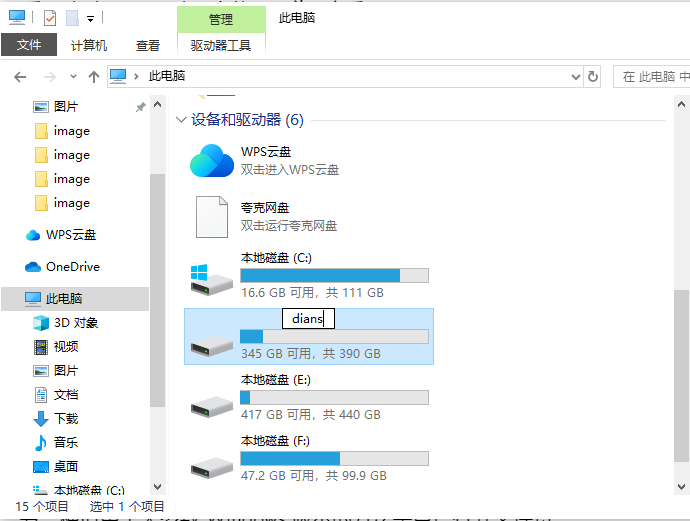Click the 设备和驱动器 (6) group header

[x=247, y=120]
